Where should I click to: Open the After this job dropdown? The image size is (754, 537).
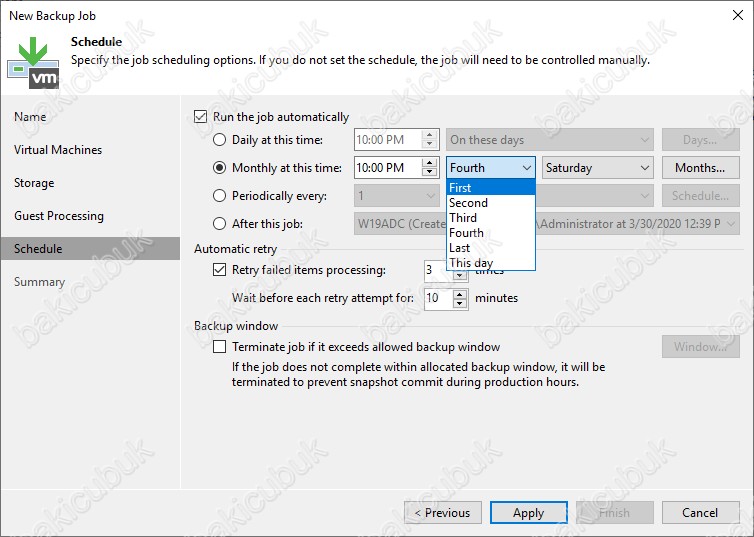click(547, 224)
